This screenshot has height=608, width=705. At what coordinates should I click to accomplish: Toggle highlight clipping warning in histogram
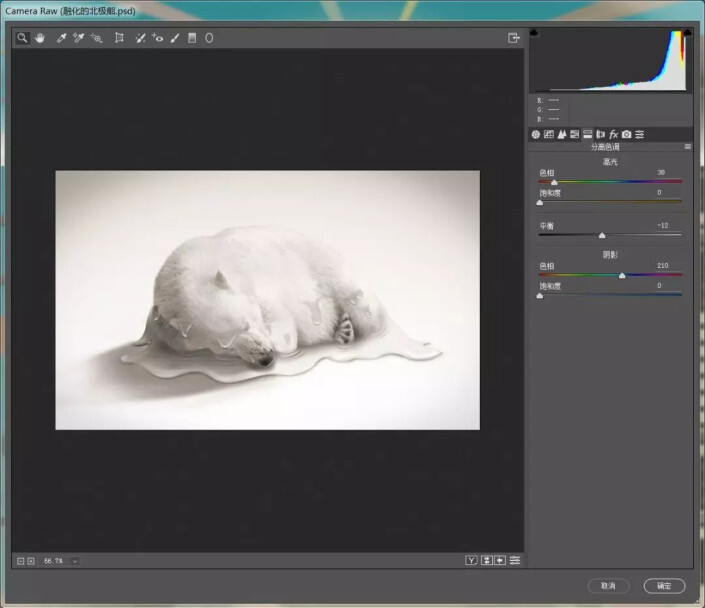coord(686,33)
